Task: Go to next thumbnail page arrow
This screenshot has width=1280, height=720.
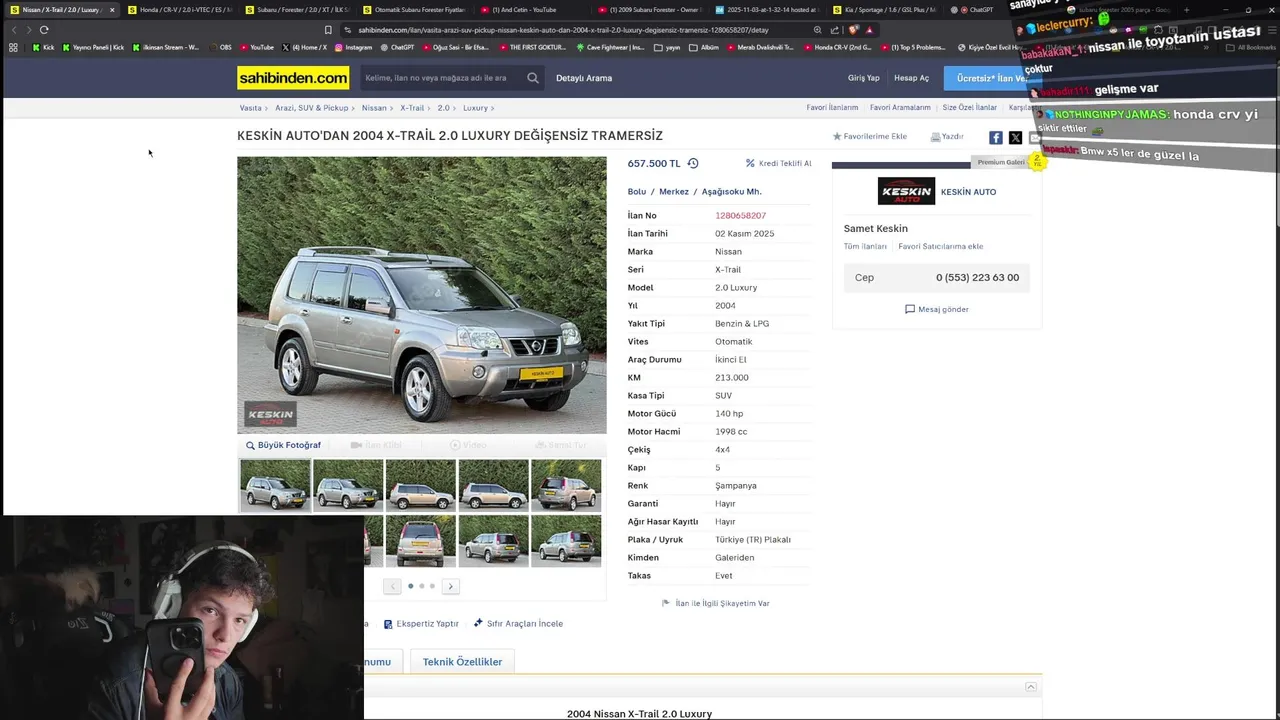Action: coord(451,586)
